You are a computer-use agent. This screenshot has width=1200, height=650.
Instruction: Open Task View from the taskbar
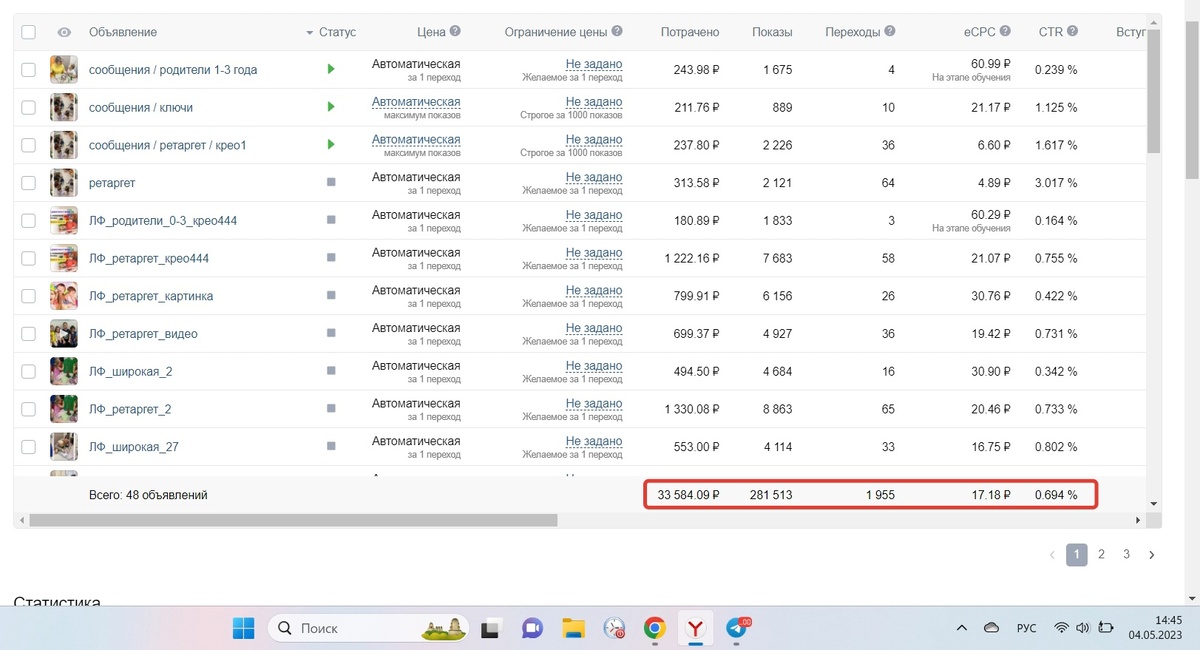pyautogui.click(x=491, y=628)
